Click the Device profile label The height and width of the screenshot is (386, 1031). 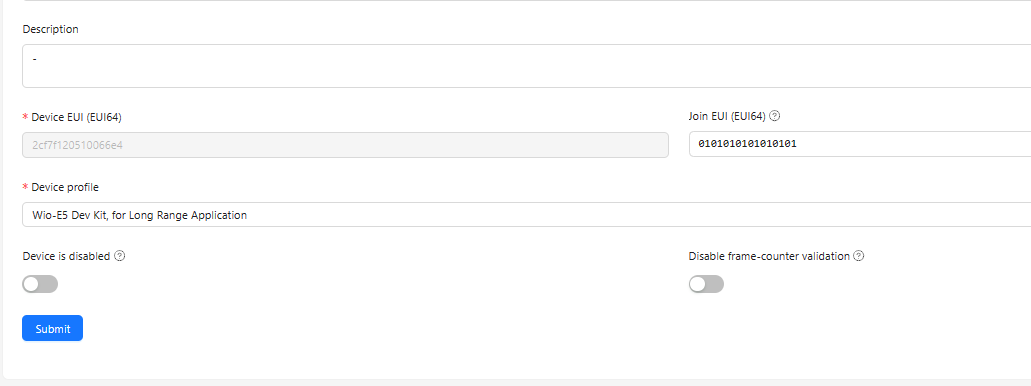(x=65, y=187)
